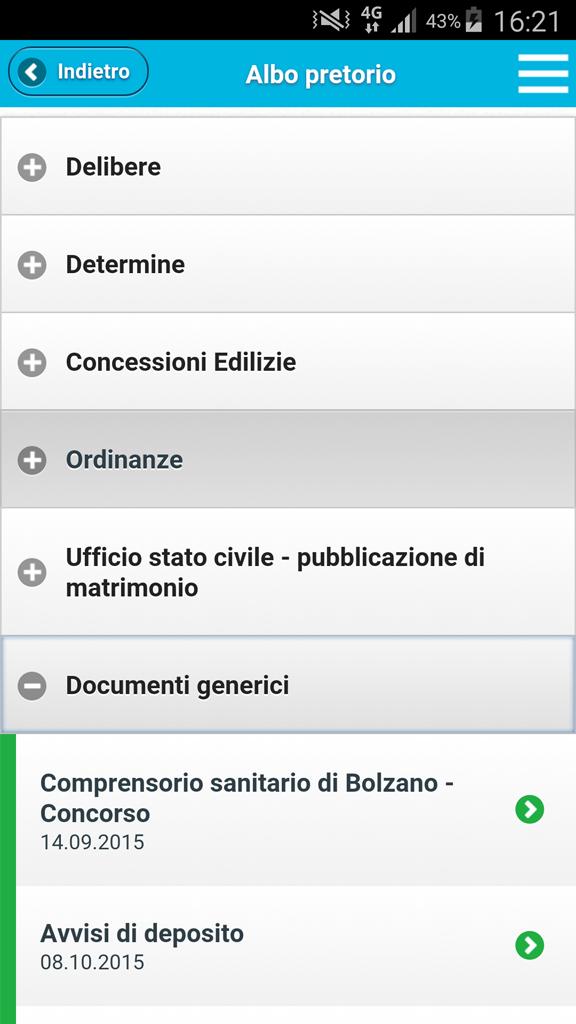Expand the Concessioni Edilizie section

[x=288, y=361]
